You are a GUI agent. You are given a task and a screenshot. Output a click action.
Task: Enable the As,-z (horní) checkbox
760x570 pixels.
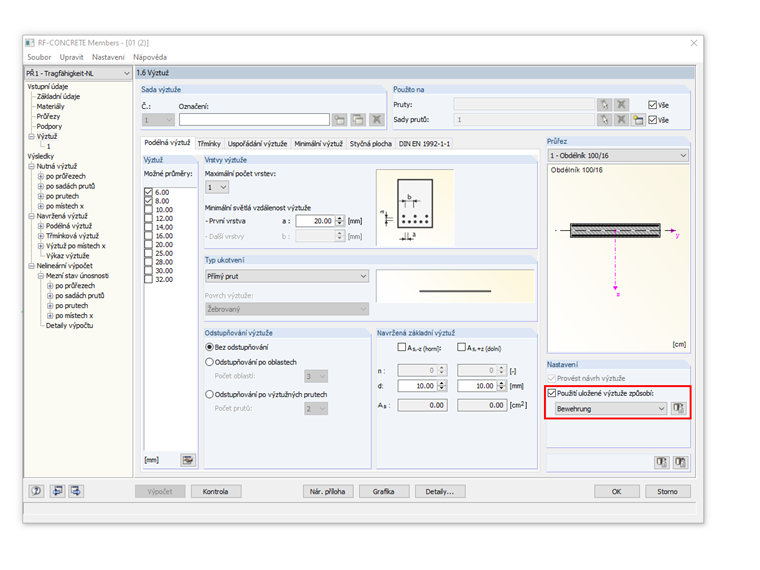click(x=401, y=347)
